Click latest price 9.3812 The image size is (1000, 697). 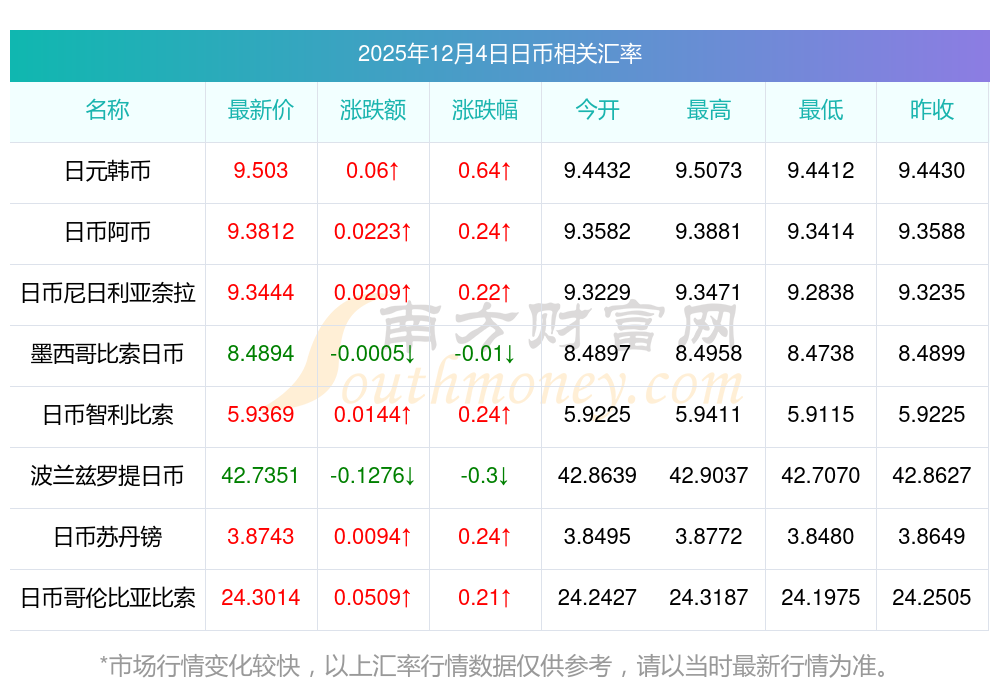click(x=261, y=231)
